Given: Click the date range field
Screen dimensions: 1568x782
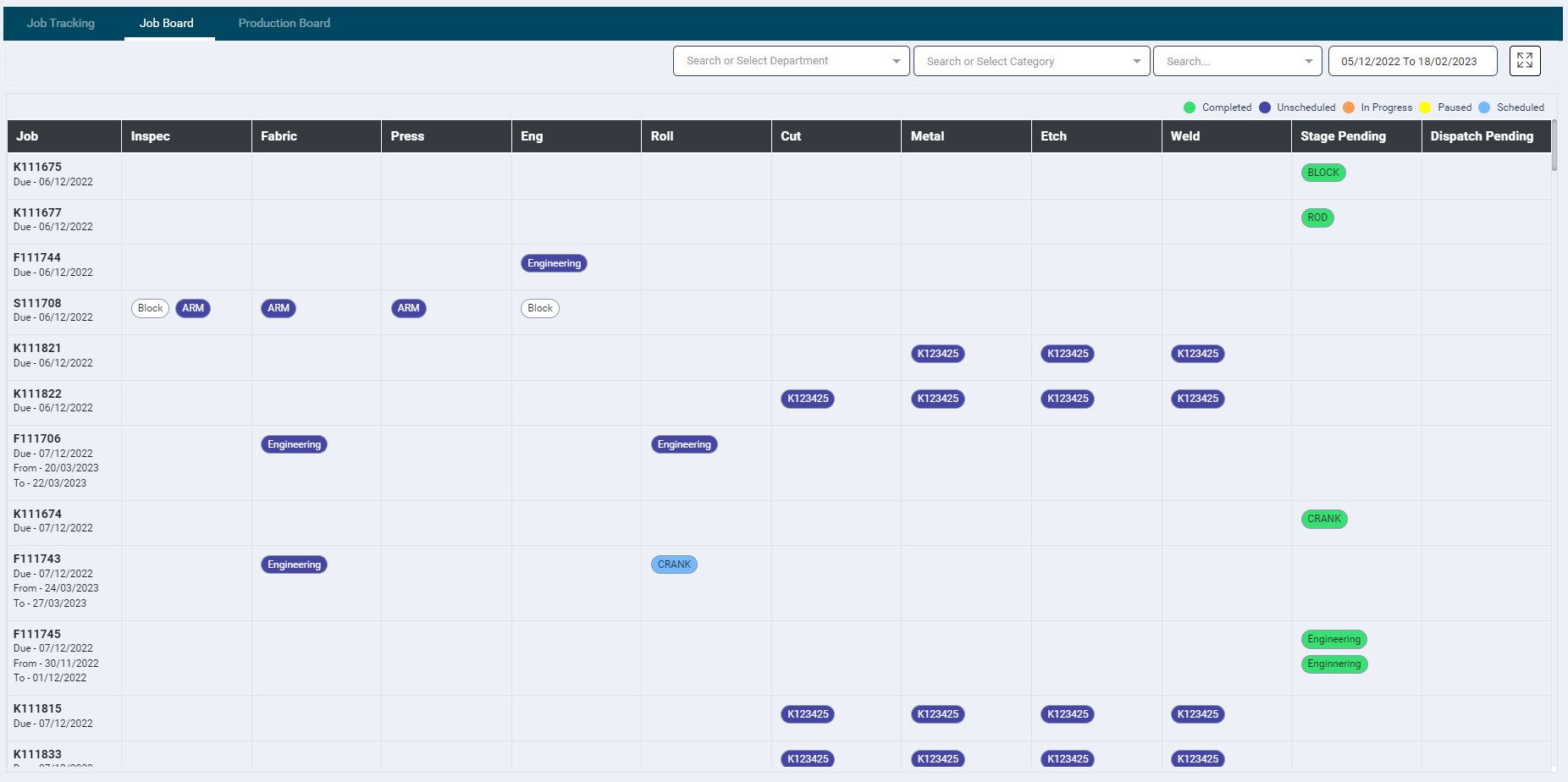Looking at the screenshot, I should [1411, 61].
